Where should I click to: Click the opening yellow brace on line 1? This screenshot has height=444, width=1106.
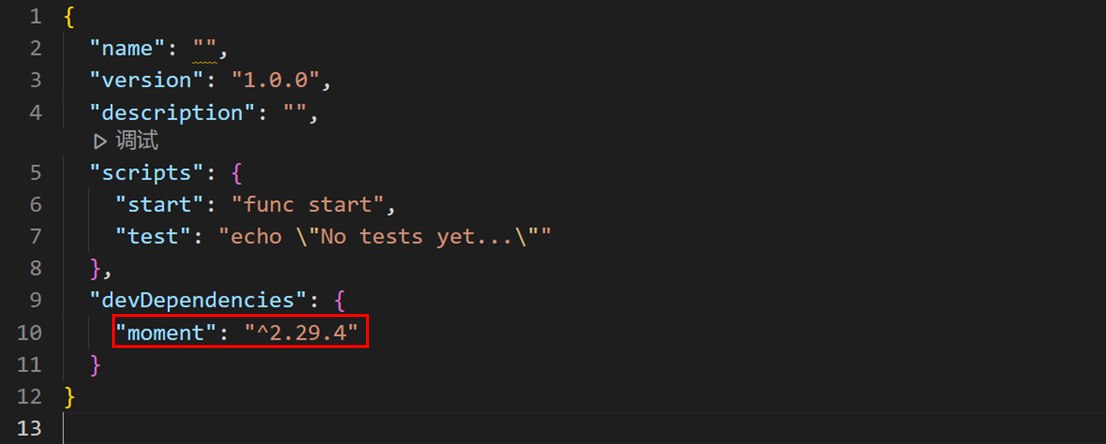point(69,17)
